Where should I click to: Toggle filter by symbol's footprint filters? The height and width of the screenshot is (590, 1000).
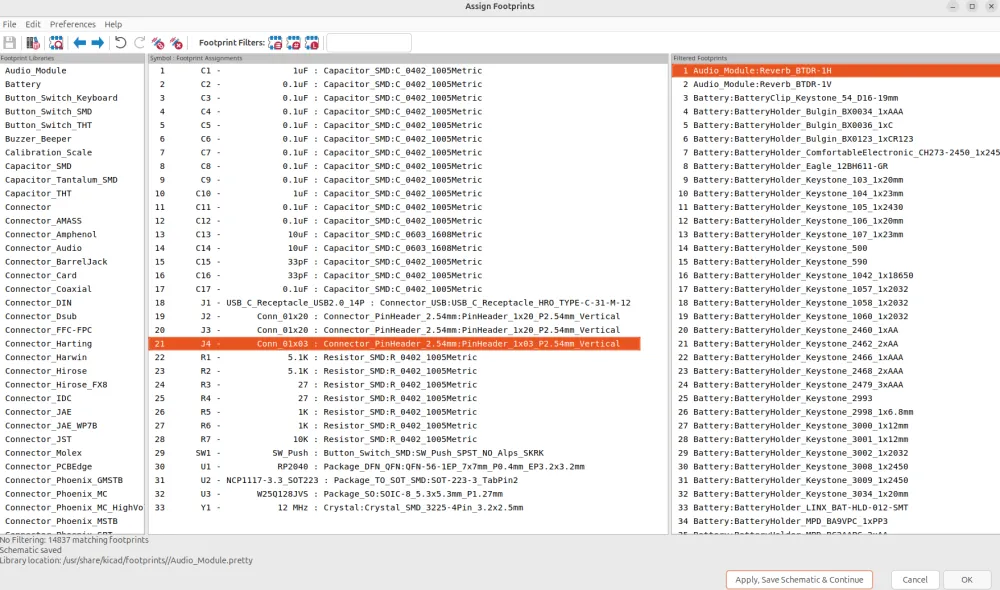pos(275,43)
